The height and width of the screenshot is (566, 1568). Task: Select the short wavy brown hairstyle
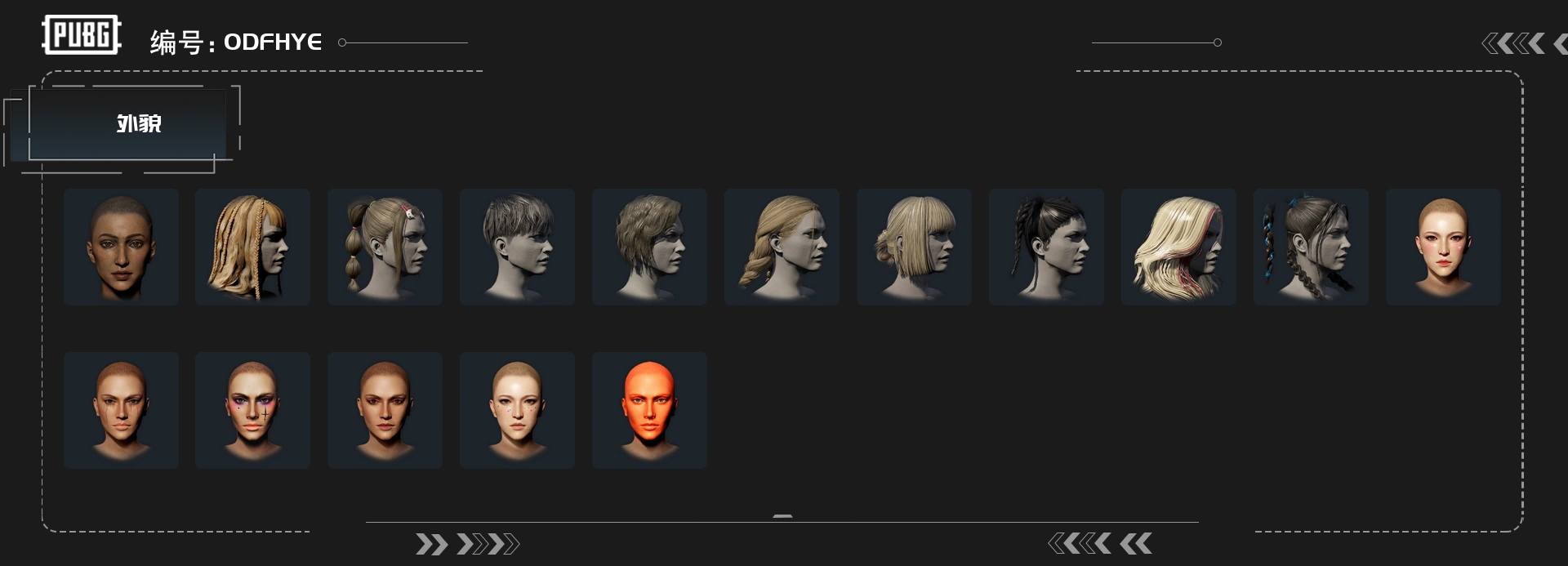649,247
